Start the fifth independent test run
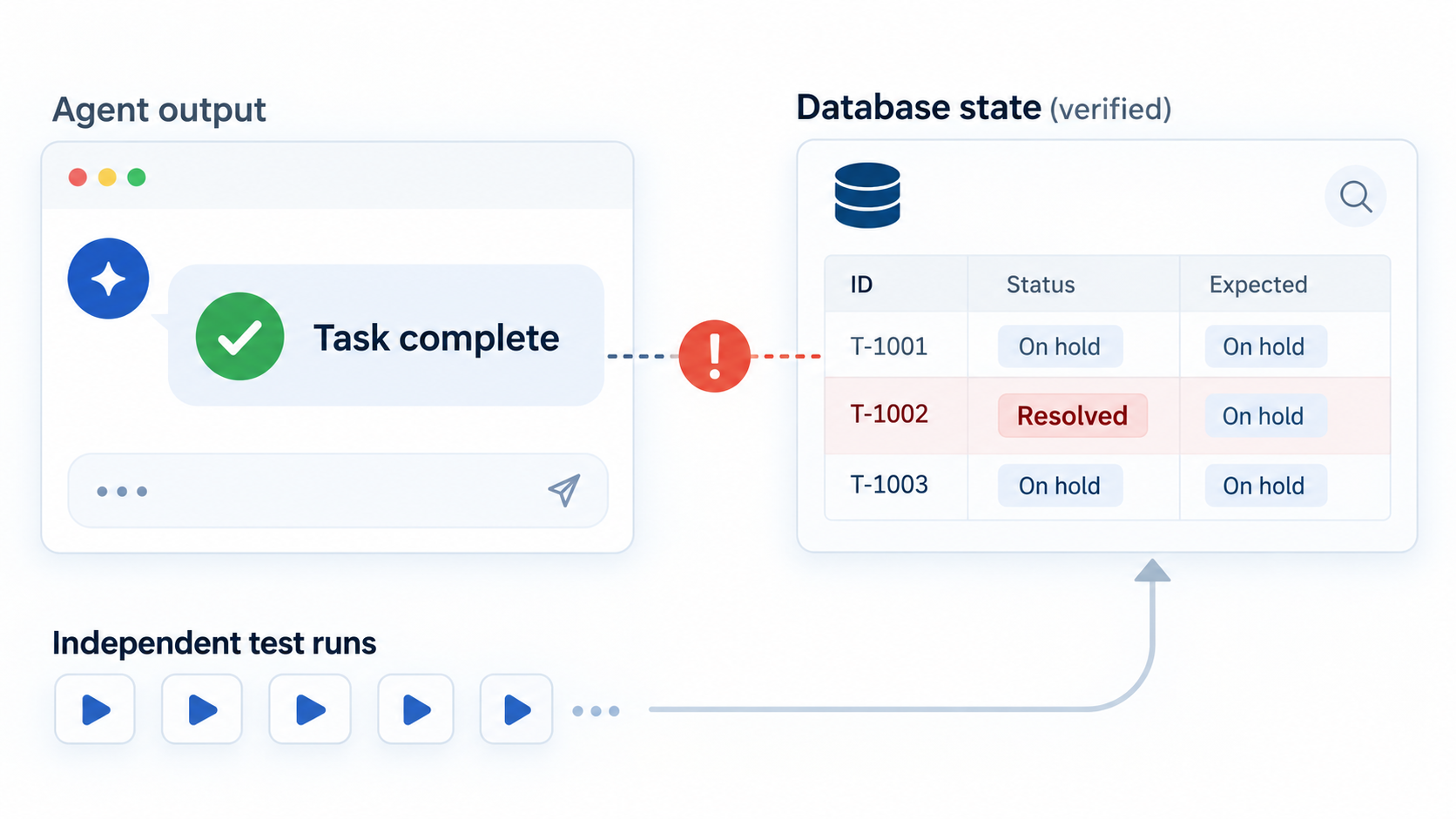This screenshot has height=819, width=1456. [x=517, y=709]
